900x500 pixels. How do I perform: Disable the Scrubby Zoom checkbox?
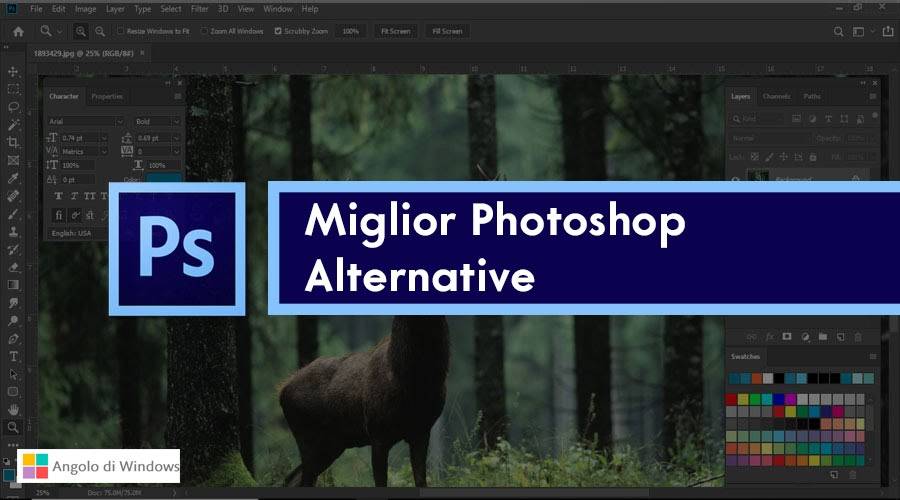coord(278,31)
